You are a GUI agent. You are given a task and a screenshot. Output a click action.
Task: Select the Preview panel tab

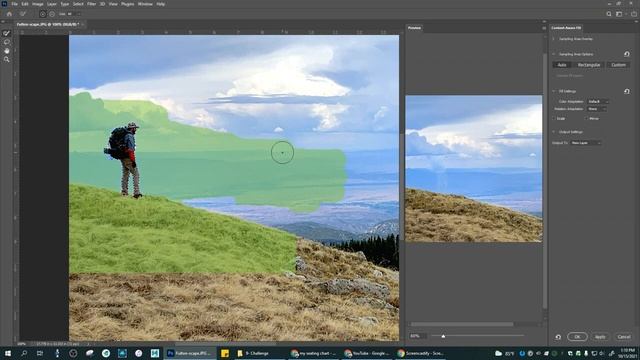click(414, 28)
